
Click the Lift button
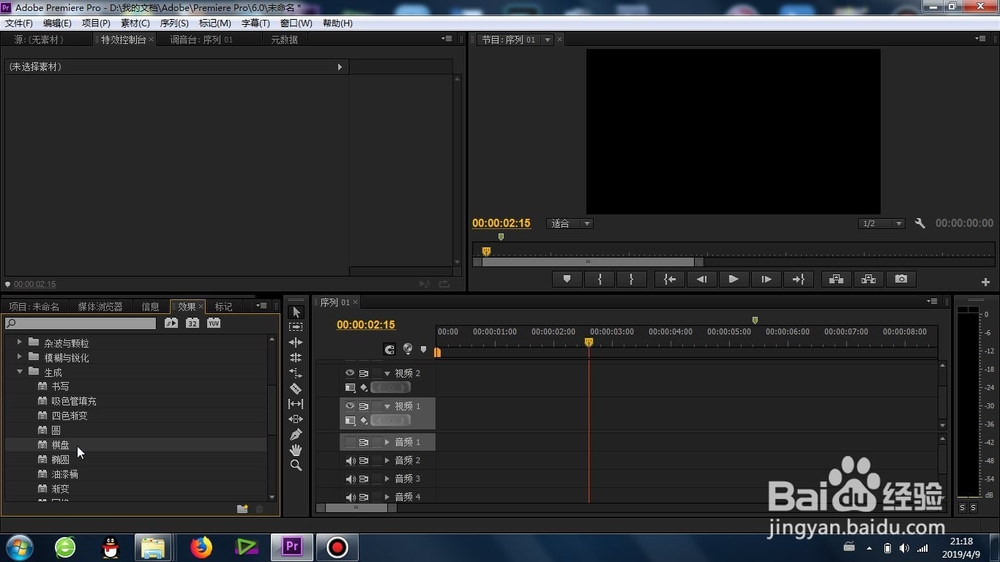(836, 279)
